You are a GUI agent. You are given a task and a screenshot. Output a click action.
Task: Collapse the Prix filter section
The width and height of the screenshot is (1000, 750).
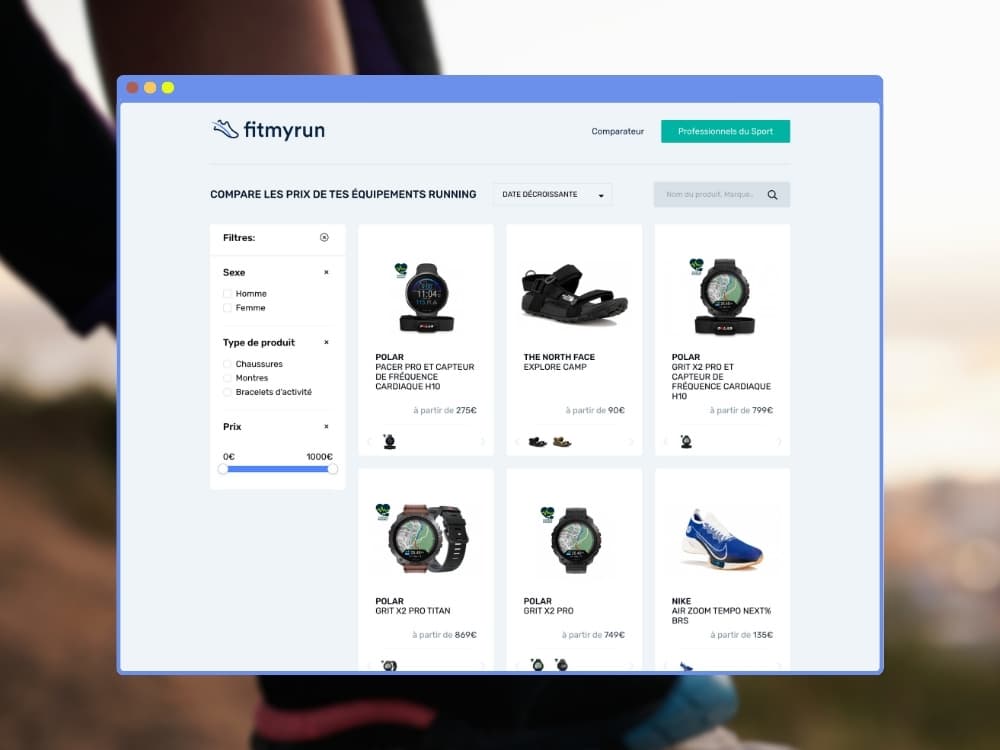coord(326,427)
